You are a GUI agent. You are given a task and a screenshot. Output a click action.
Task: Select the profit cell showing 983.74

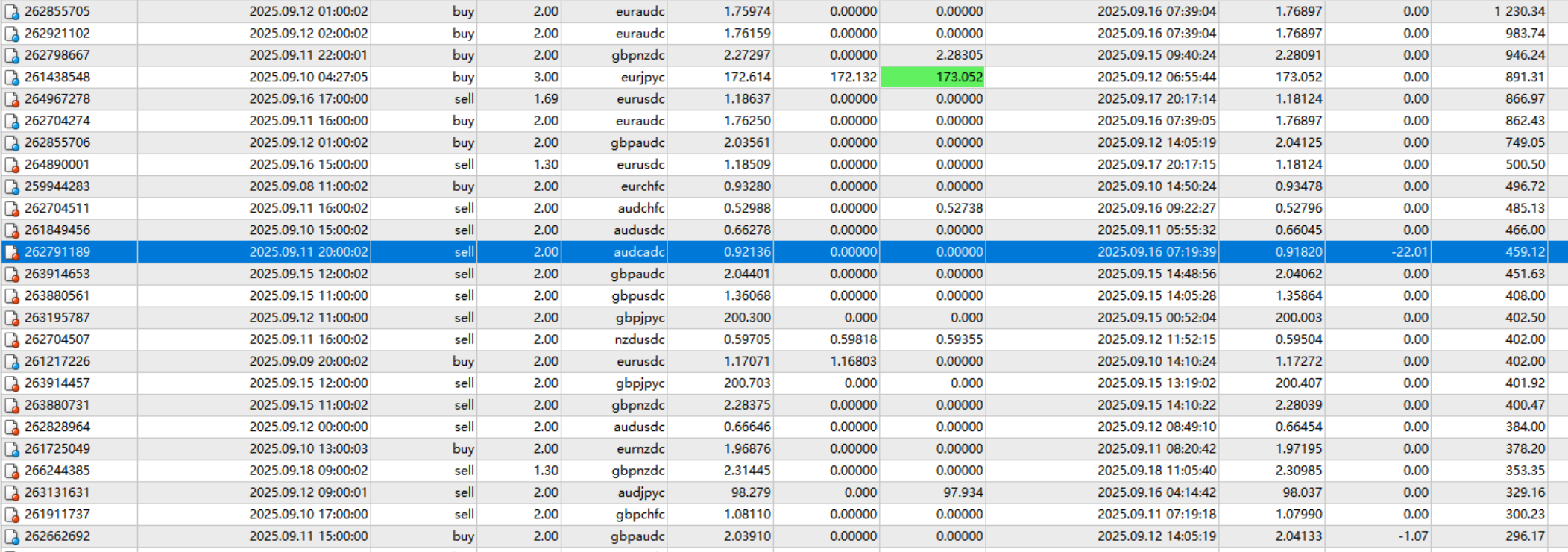(1525, 33)
